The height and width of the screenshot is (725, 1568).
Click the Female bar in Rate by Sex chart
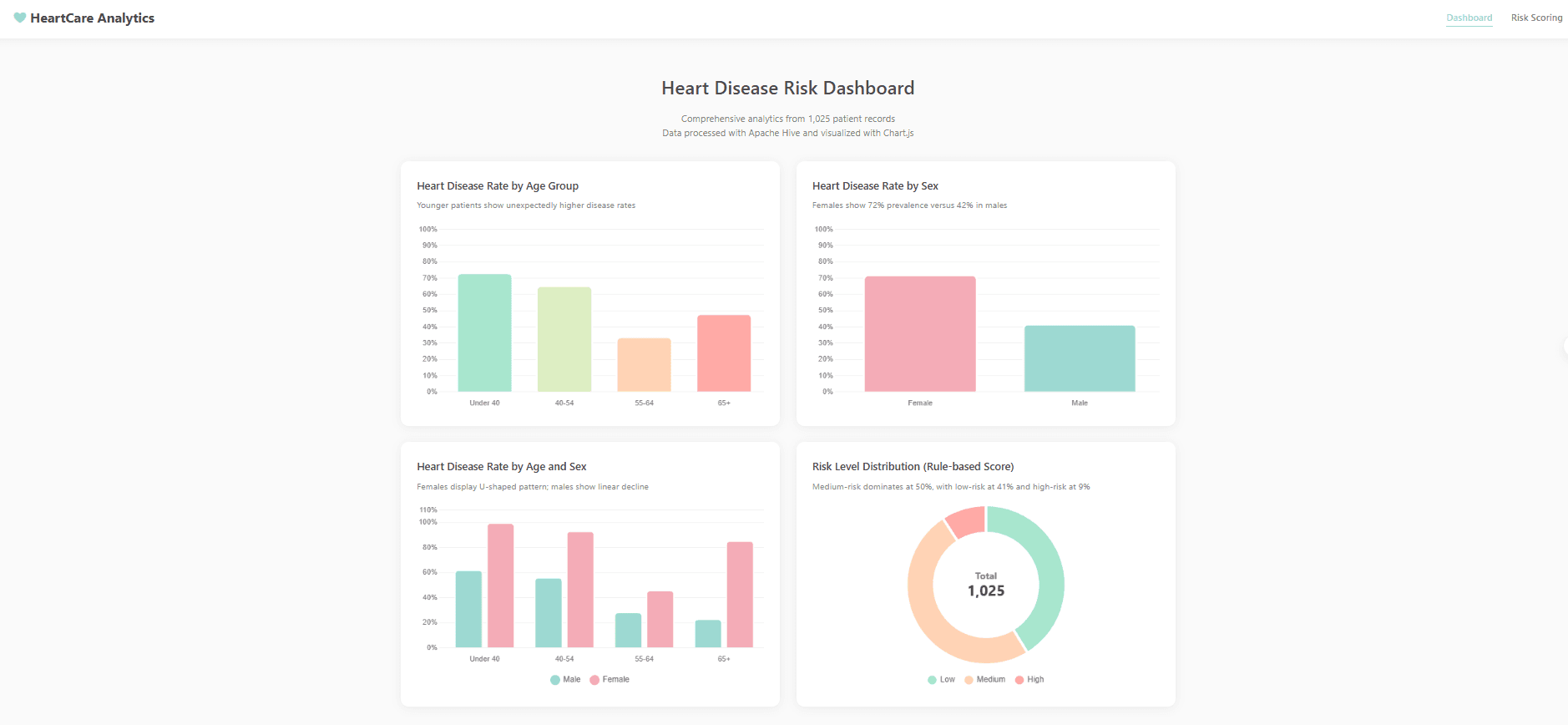(x=920, y=334)
